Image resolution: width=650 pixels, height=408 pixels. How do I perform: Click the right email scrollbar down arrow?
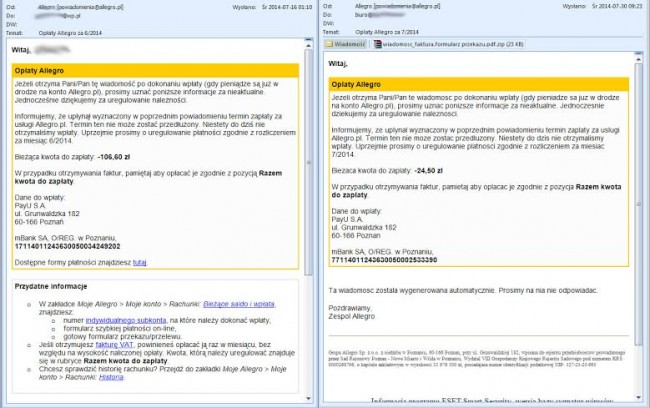(639, 398)
